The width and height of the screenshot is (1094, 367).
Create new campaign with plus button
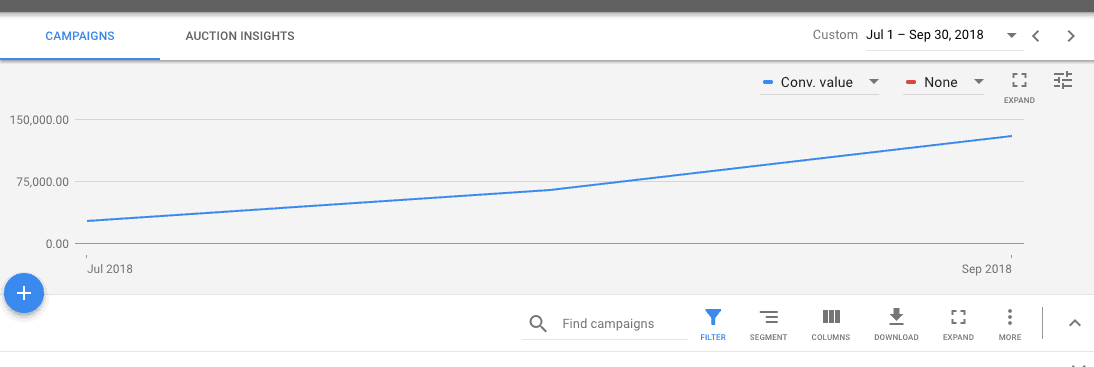[x=24, y=293]
